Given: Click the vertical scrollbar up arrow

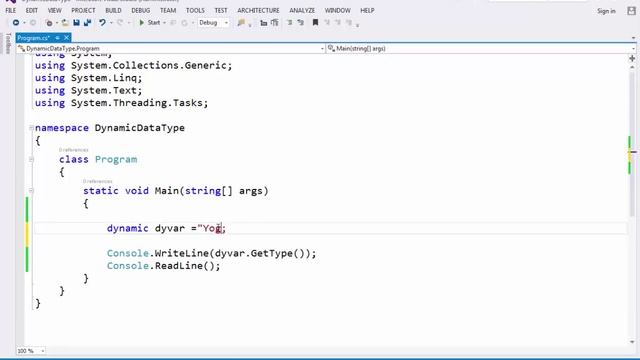Looking at the screenshot, I should coord(633,67).
